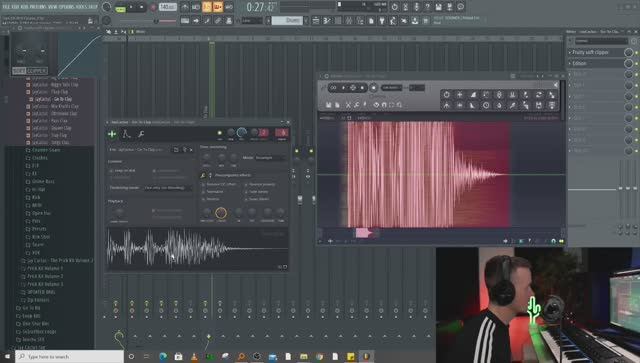Click the 140 tempo display
Viewport: 640px width, 363px height.
tap(167, 7)
